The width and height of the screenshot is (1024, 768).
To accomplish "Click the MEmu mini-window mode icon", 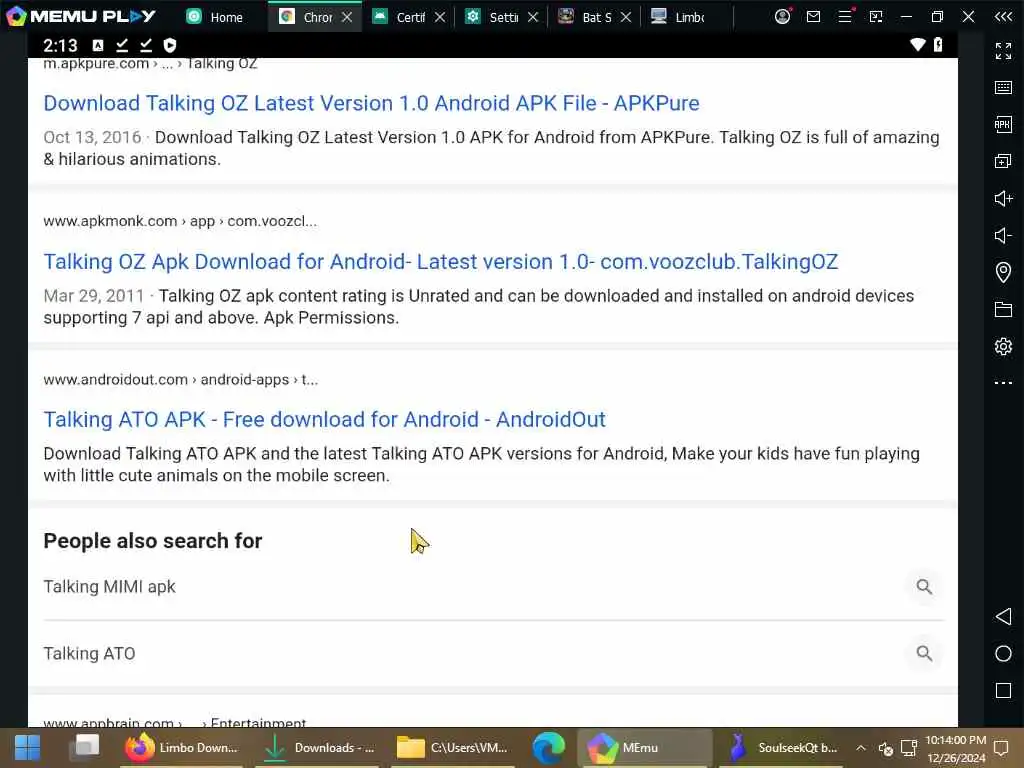I will pos(876,16).
